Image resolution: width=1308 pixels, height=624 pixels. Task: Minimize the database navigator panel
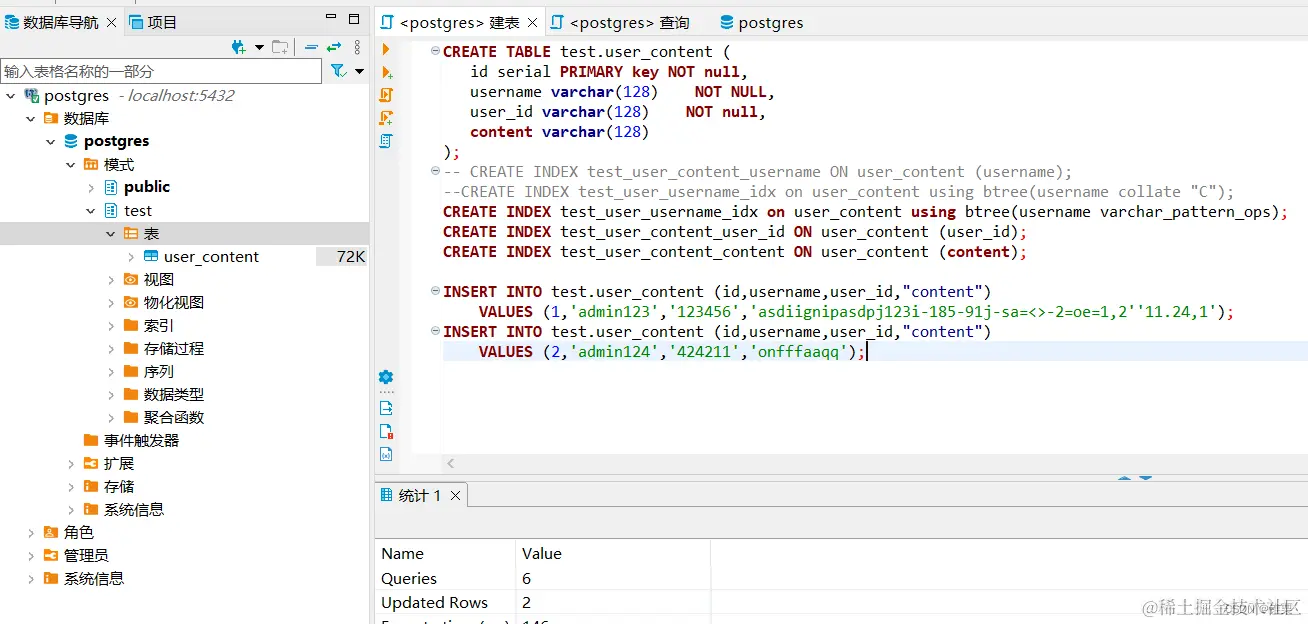tap(331, 19)
